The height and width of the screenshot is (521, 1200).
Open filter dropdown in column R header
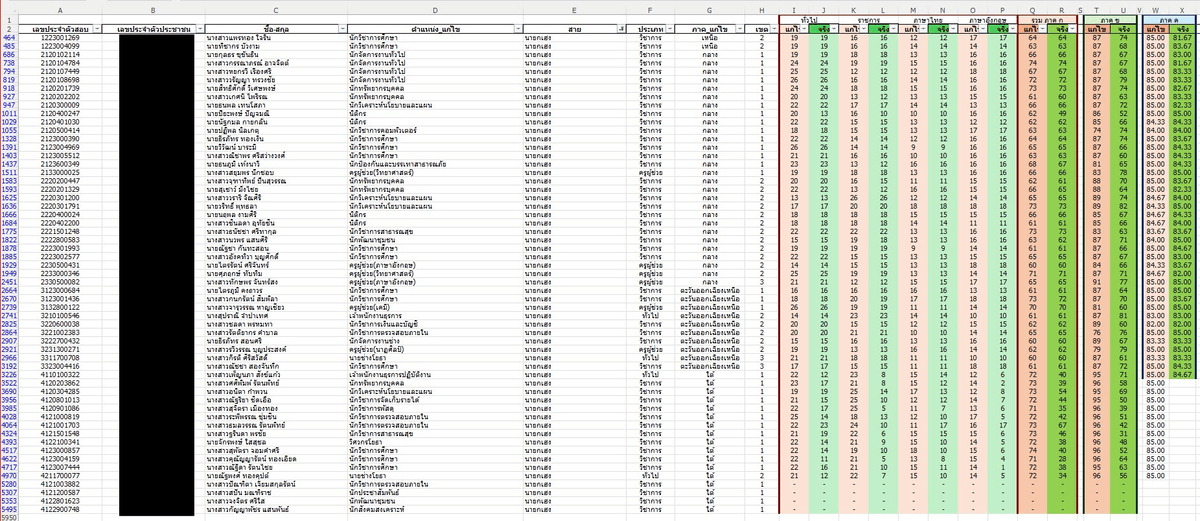pos(1074,29)
